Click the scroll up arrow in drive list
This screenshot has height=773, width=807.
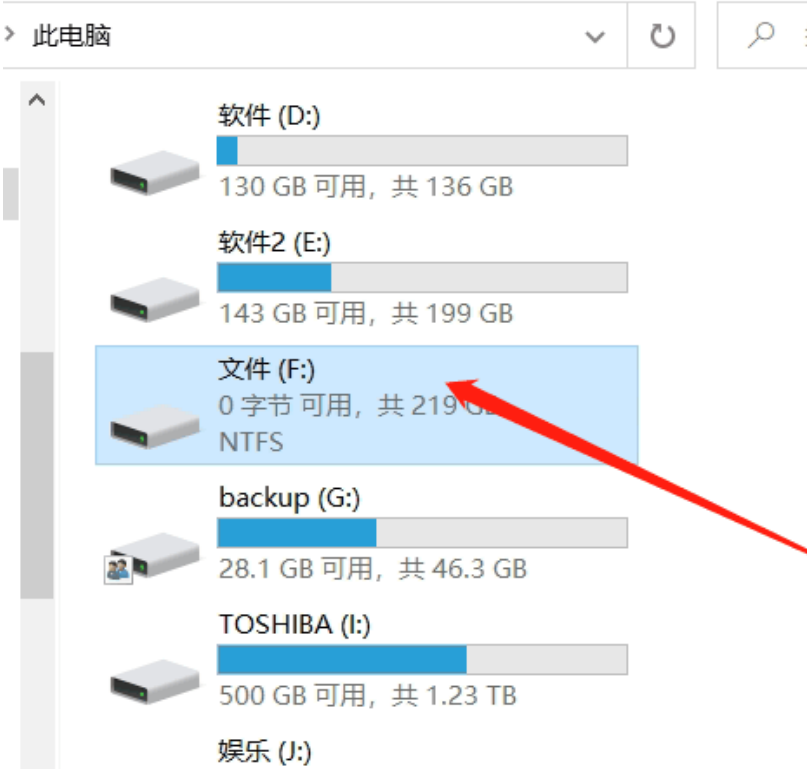[37, 100]
